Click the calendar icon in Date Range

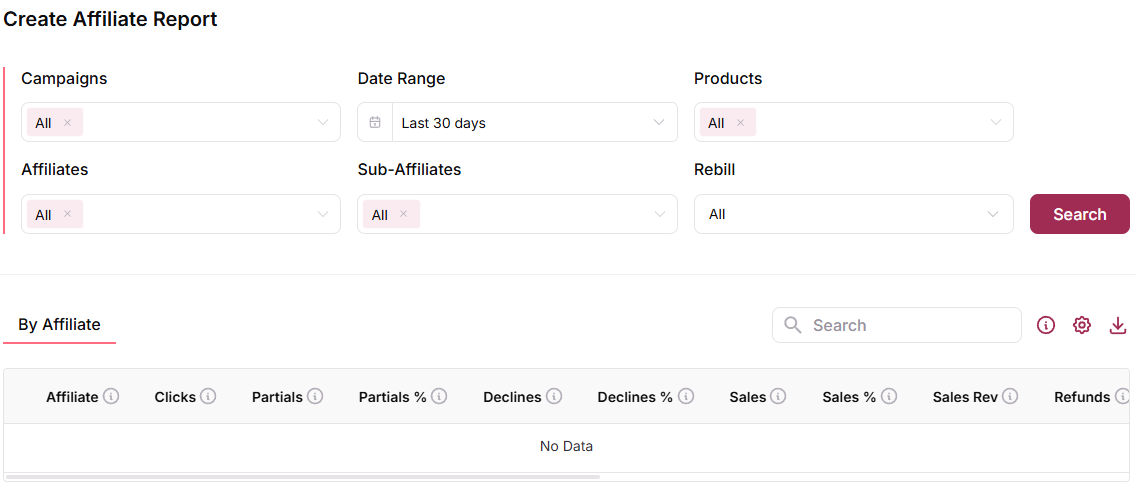coord(375,122)
